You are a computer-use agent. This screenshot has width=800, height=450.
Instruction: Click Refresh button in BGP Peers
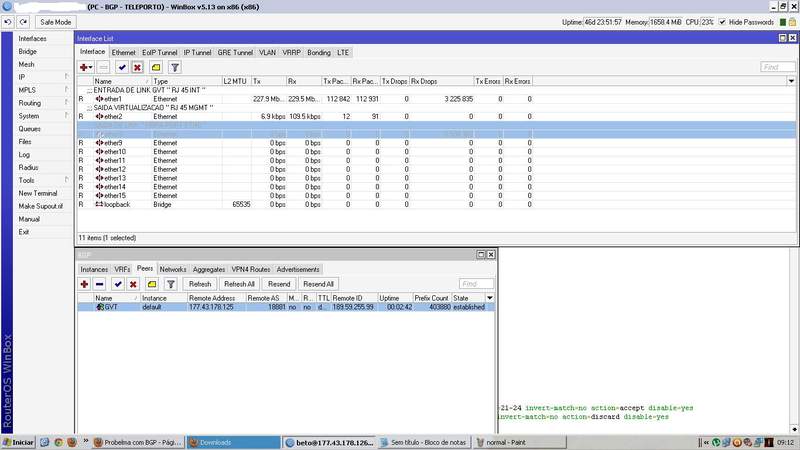tap(200, 284)
